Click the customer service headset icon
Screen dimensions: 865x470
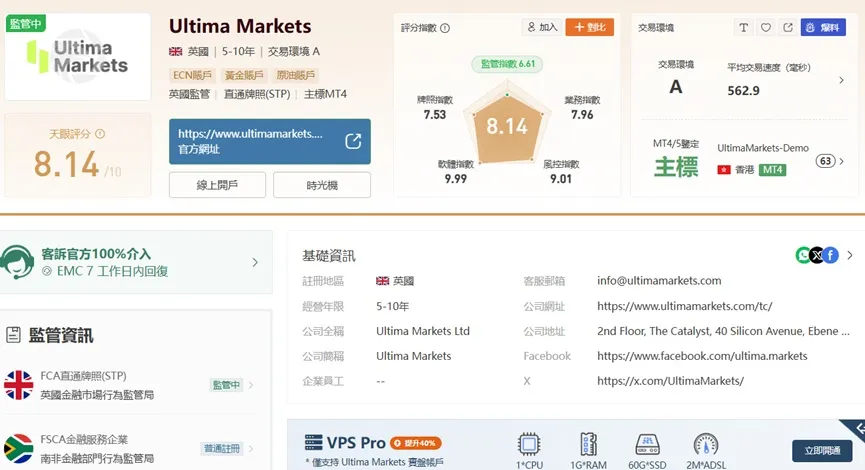point(18,262)
